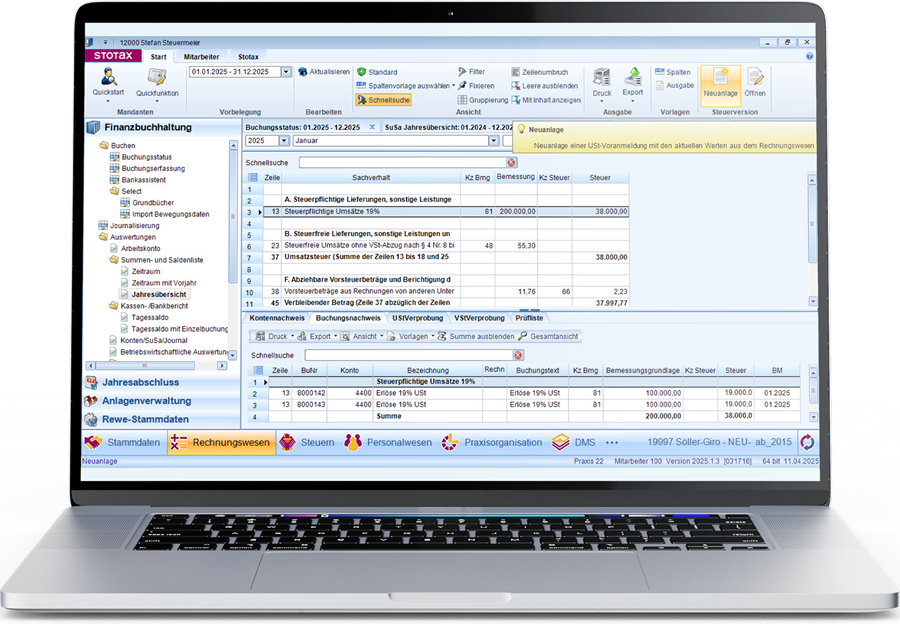
Task: Open the Buchungsnachweis tab
Action: coord(348,318)
